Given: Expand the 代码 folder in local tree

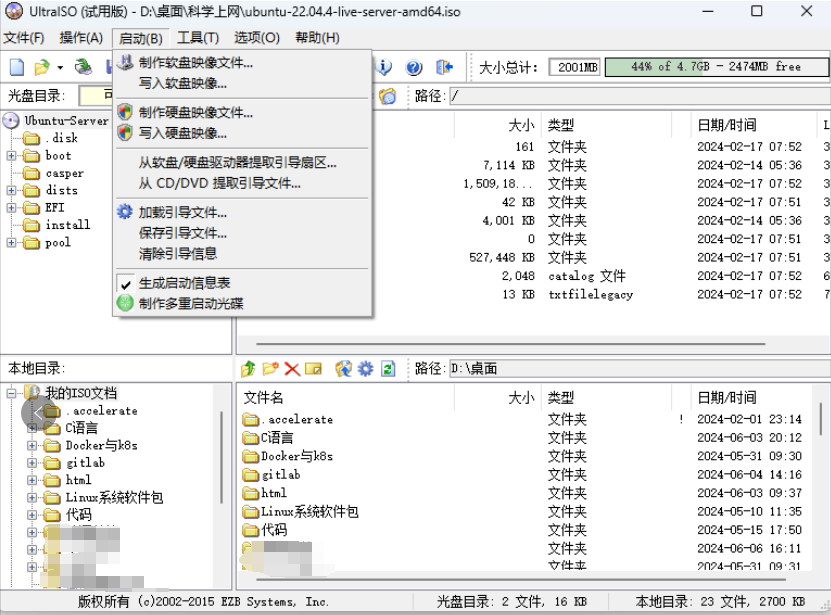Looking at the screenshot, I should 32,515.
